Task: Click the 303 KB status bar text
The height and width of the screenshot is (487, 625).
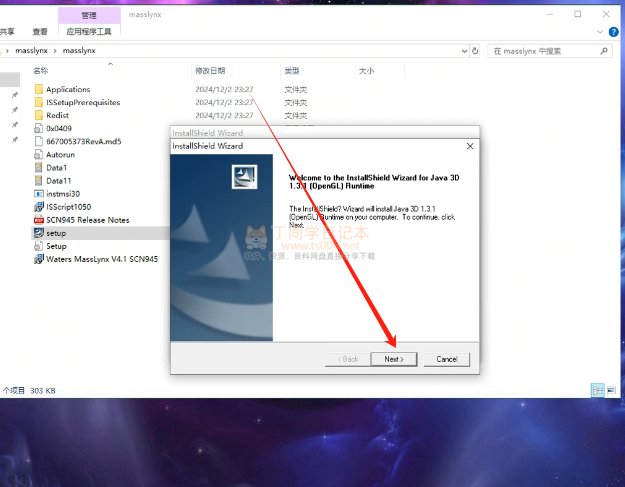Action: pos(43,391)
